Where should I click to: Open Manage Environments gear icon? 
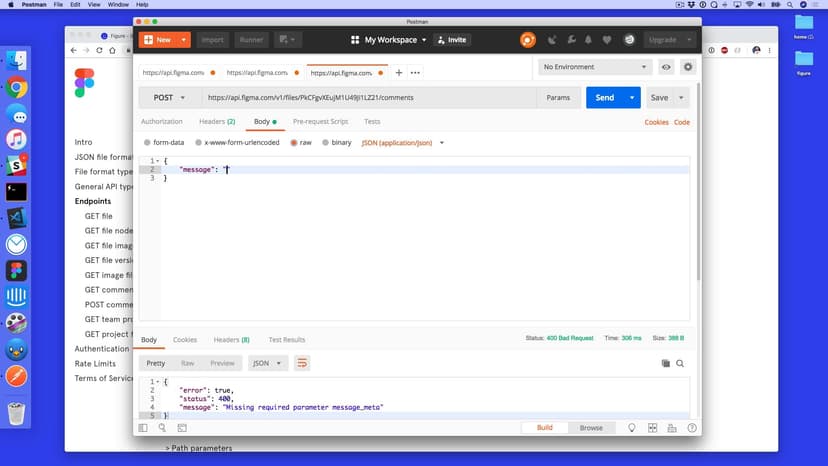click(688, 67)
